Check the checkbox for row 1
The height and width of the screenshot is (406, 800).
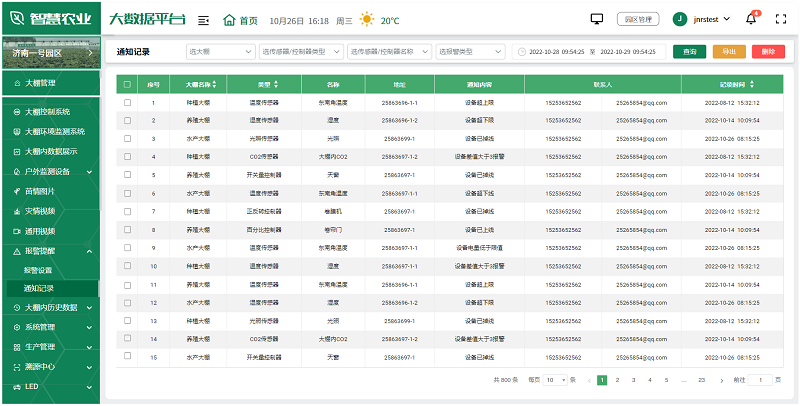(127, 102)
